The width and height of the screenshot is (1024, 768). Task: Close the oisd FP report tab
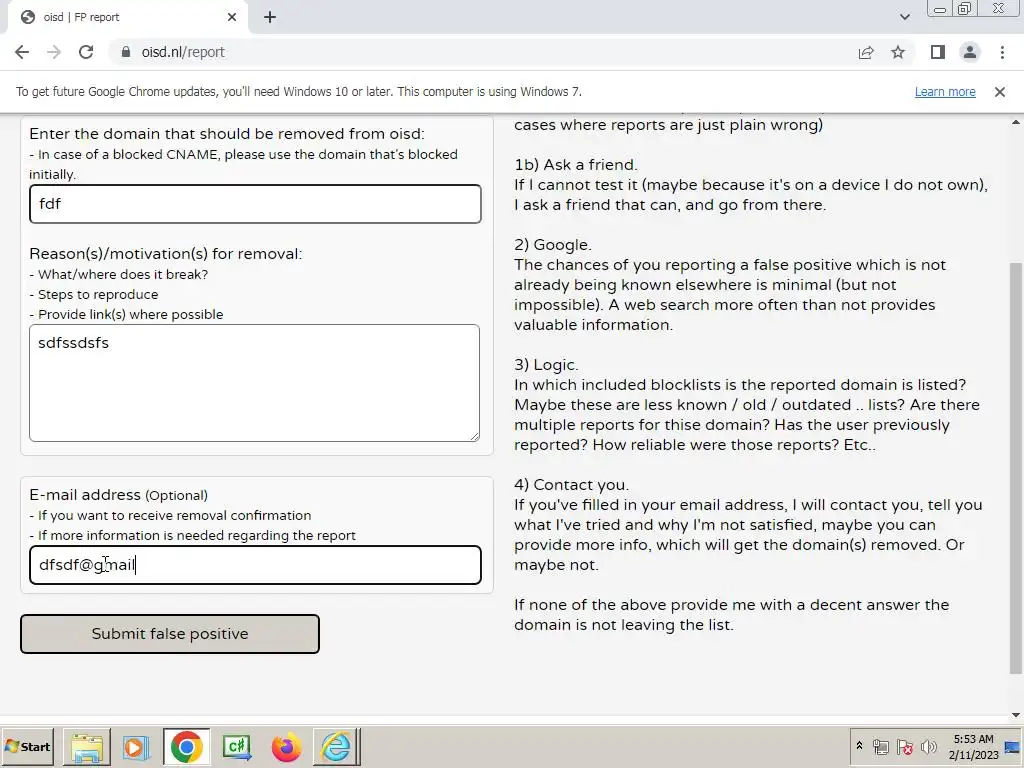pyautogui.click(x=232, y=17)
